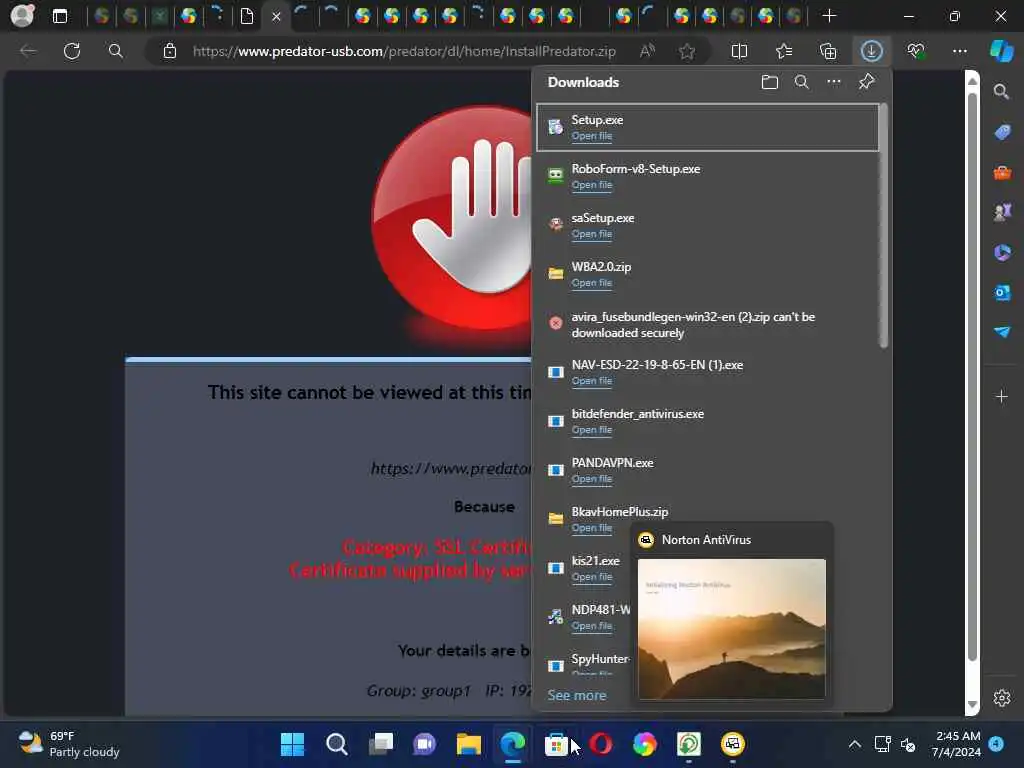The image size is (1024, 768).
Task: Select BkavHomePlus.zip download entry
Action: click(707, 519)
